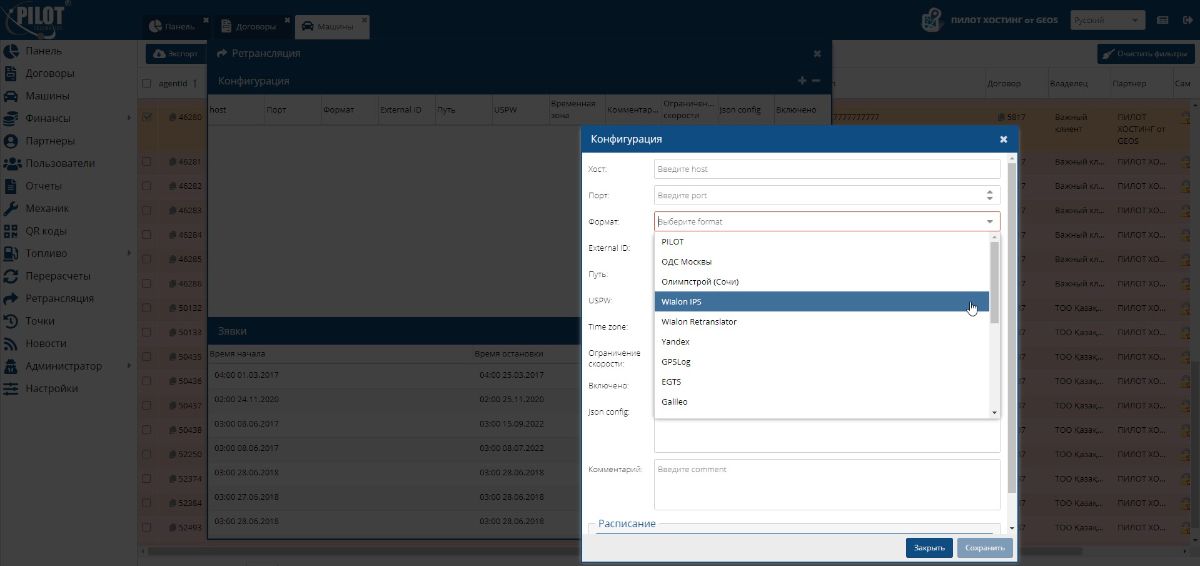
Task: Check the row 46285 checkbox
Action: pos(148,259)
